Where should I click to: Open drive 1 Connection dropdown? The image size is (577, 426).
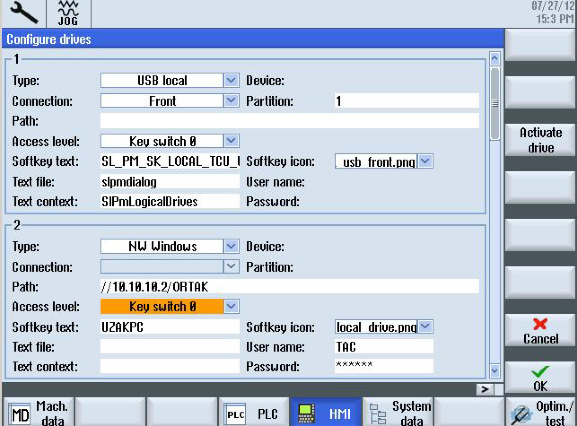coord(231,101)
